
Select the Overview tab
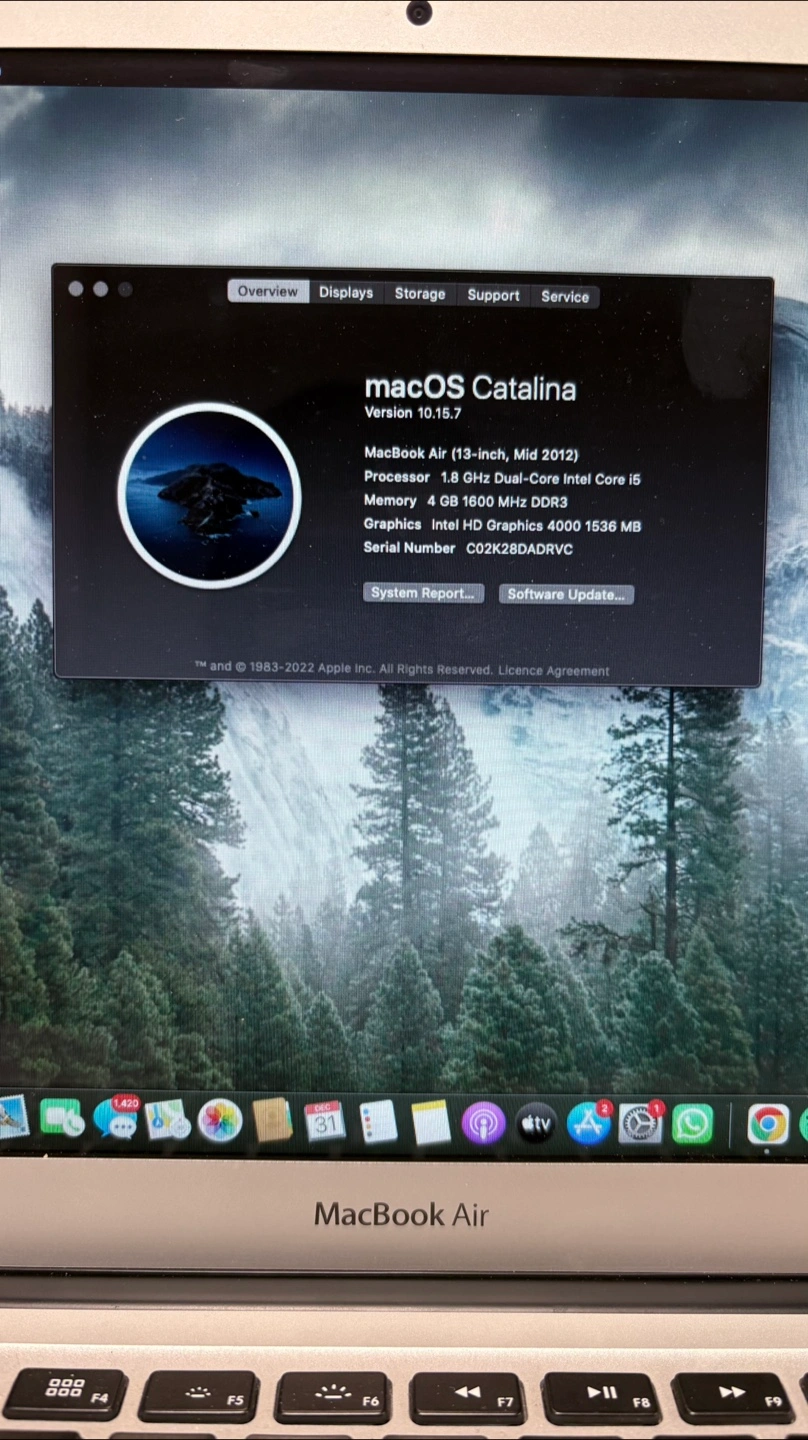point(268,291)
